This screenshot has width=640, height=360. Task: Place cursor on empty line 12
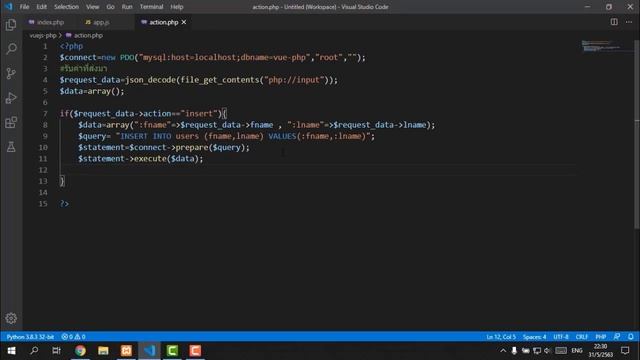click(x=318, y=170)
